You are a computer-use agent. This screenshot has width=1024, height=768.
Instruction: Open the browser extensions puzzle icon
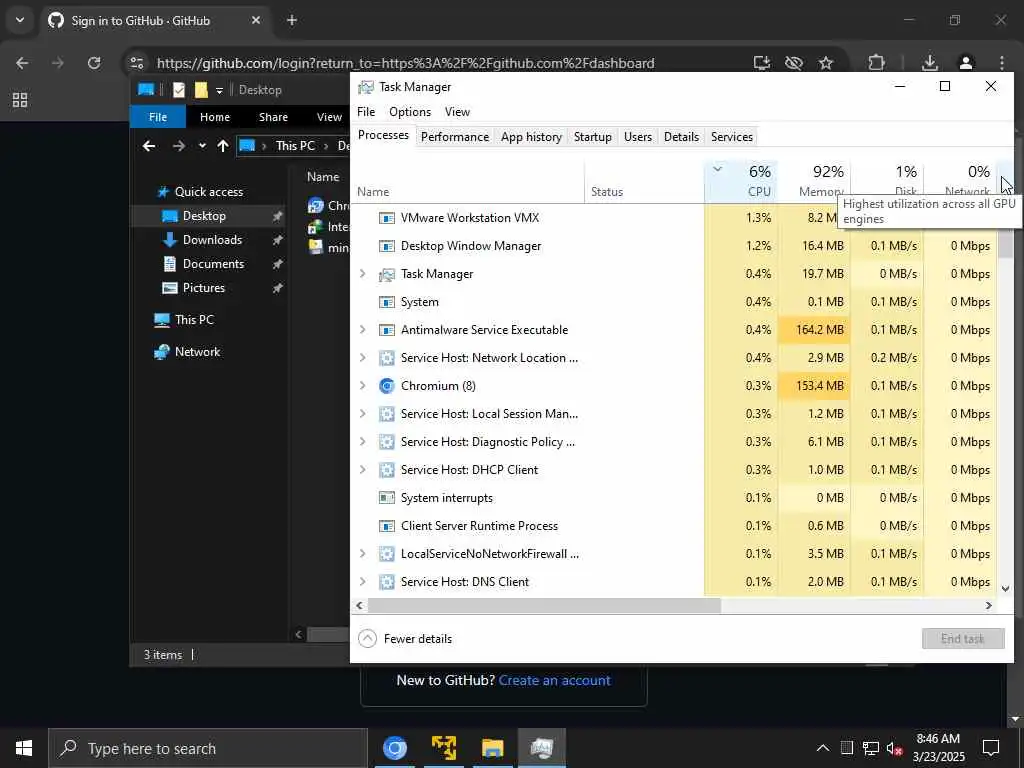(876, 63)
